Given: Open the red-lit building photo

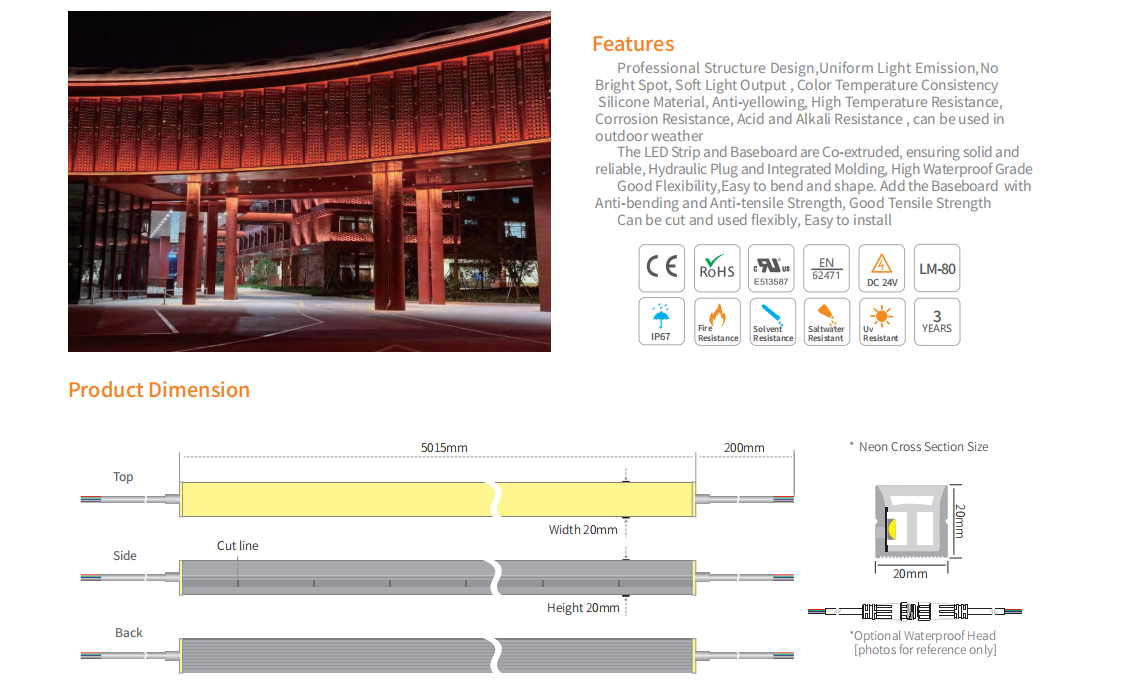Looking at the screenshot, I should point(309,181).
